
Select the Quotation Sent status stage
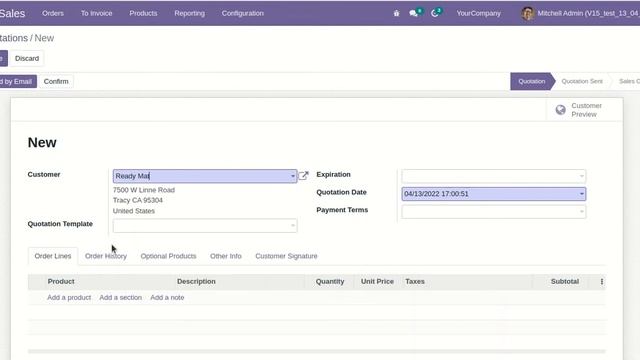(x=582, y=81)
